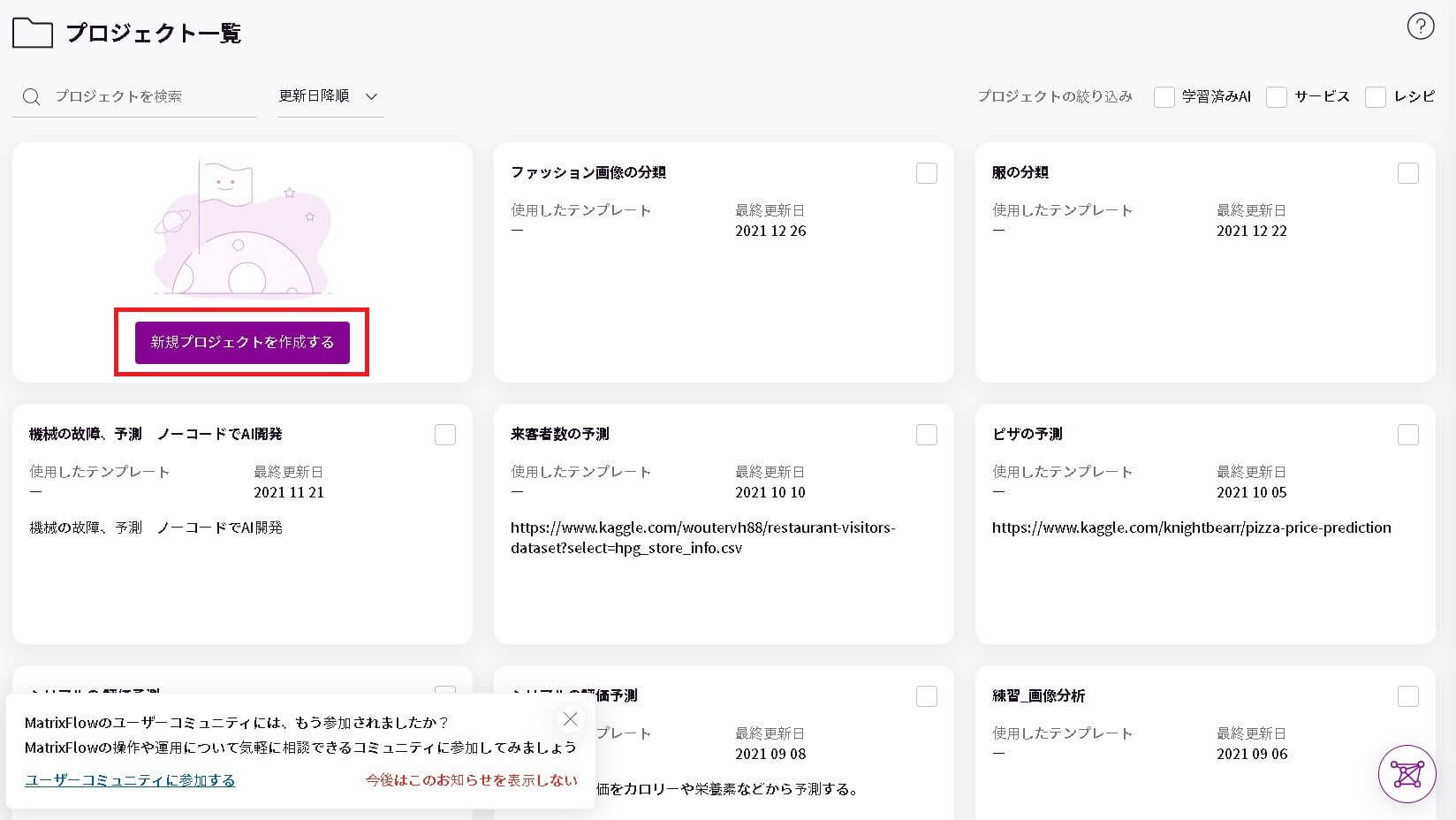Select the ピザの予測 project checkbox
Viewport: 1456px width, 820px height.
tap(1408, 435)
